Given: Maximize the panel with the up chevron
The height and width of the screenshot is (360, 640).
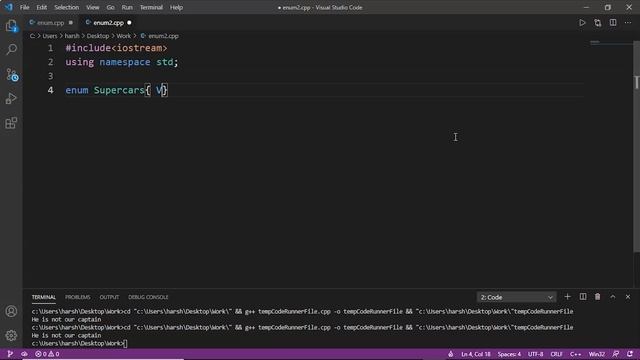Looking at the screenshot, I should tap(613, 297).
